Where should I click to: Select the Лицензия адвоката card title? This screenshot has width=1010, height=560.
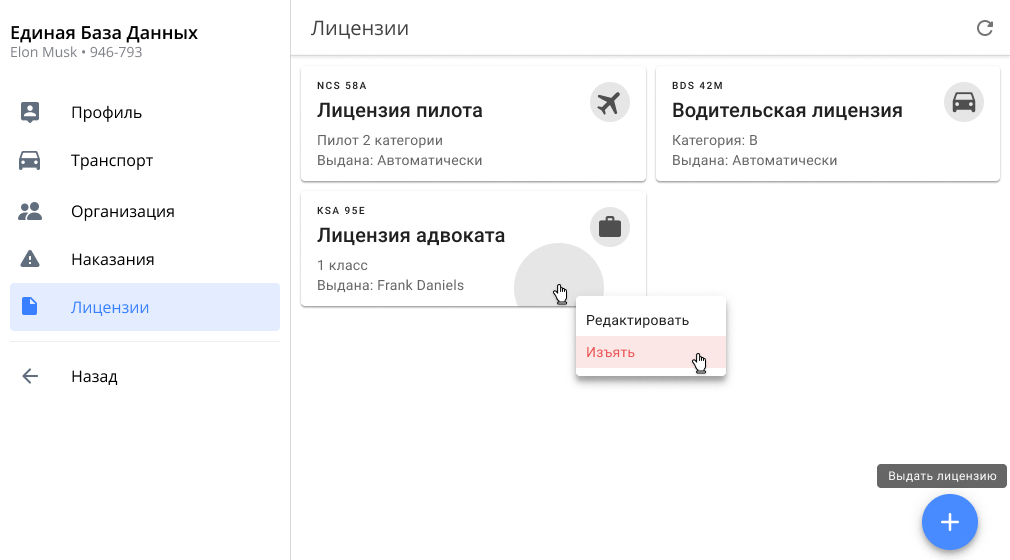[410, 235]
